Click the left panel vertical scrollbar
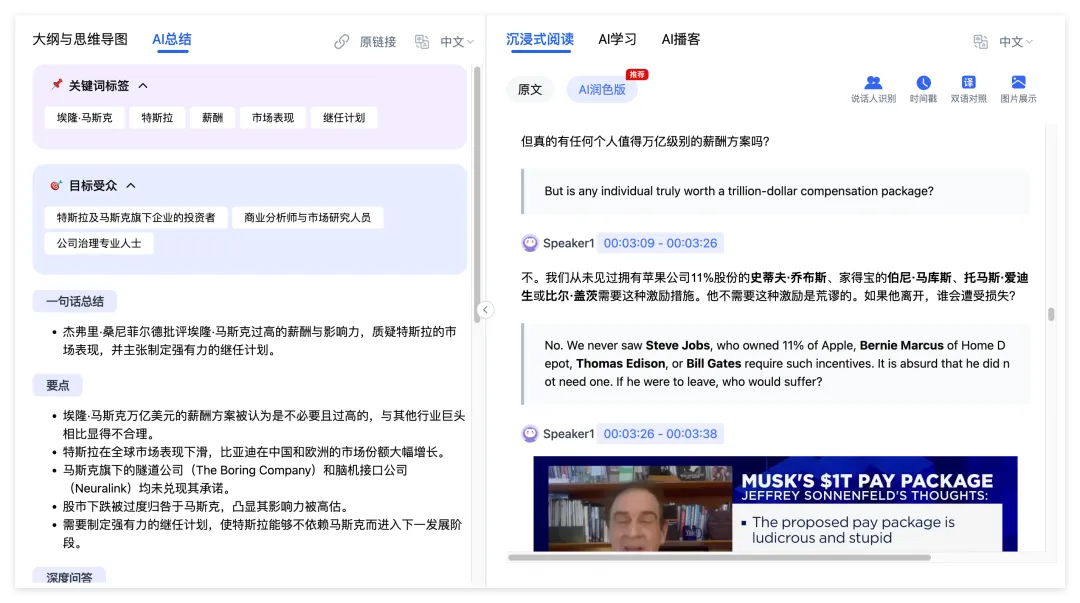 point(477,193)
